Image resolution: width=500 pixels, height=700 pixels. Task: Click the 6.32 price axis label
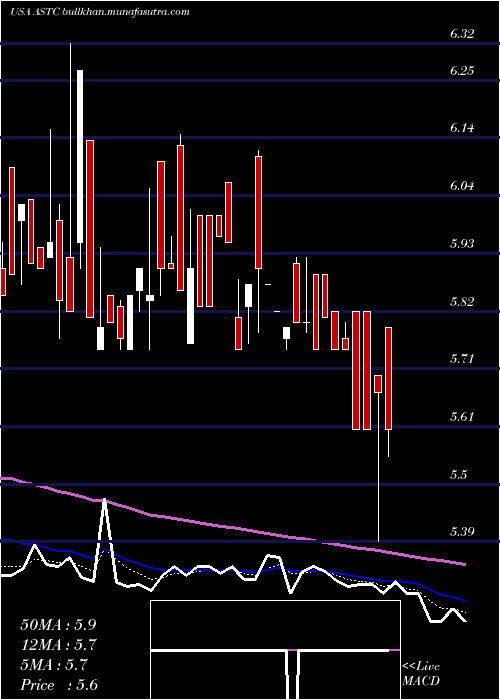click(462, 34)
